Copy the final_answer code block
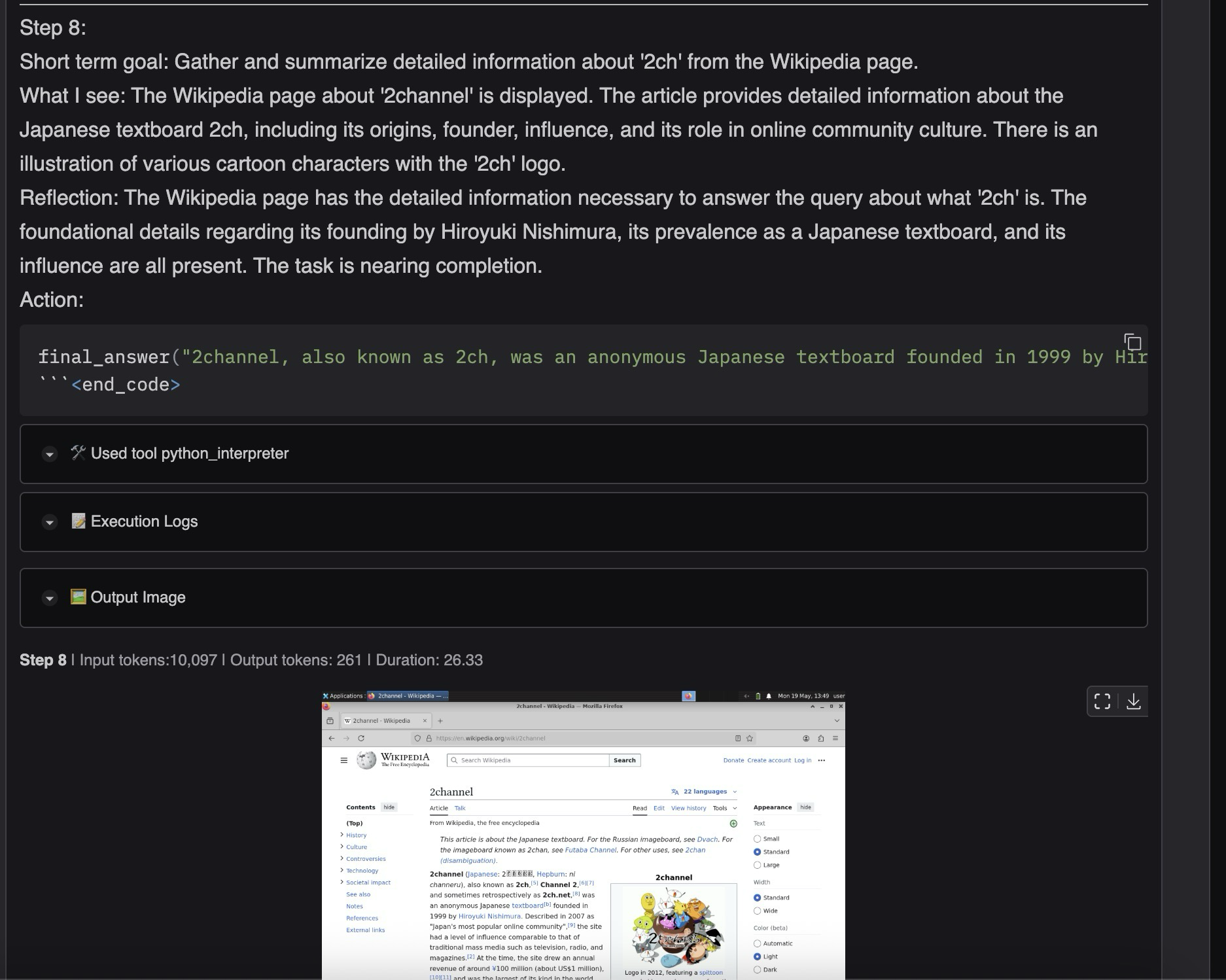 pyautogui.click(x=1132, y=342)
